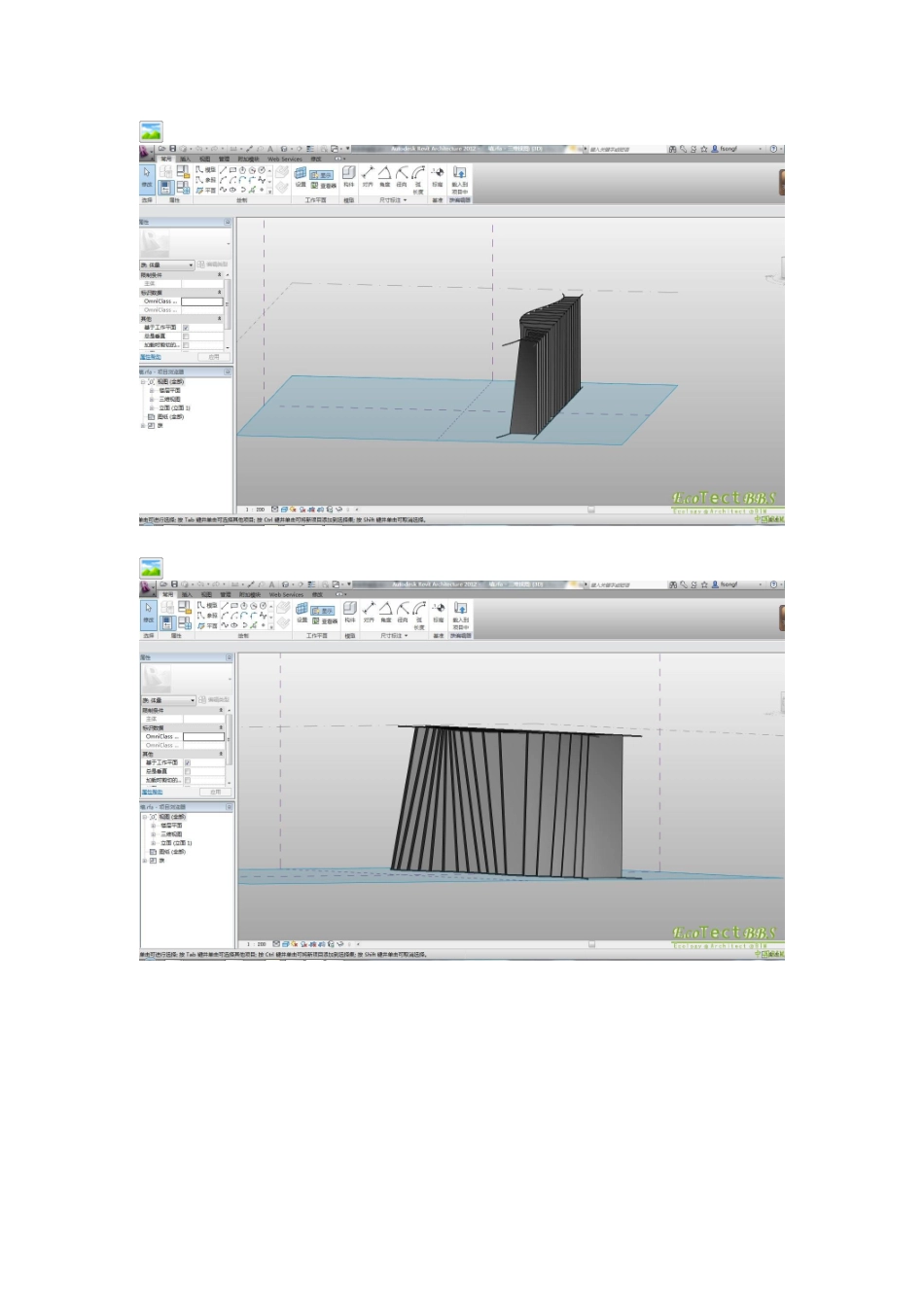Click the 1 : 100 view scale, upper view bar
The image size is (924, 1307).
(256, 510)
